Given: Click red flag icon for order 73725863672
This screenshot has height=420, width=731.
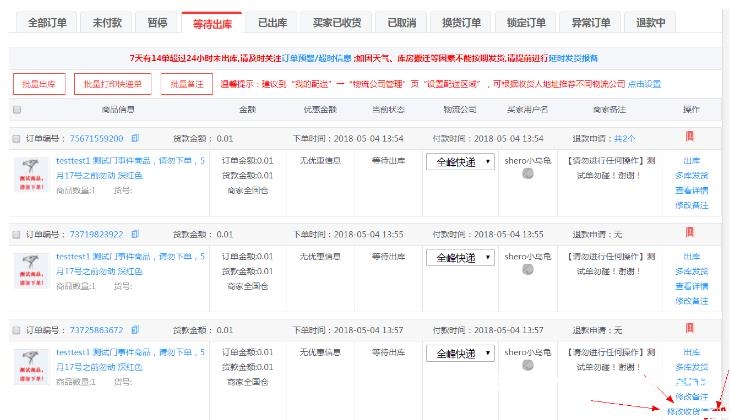Looking at the screenshot, I should [x=689, y=329].
